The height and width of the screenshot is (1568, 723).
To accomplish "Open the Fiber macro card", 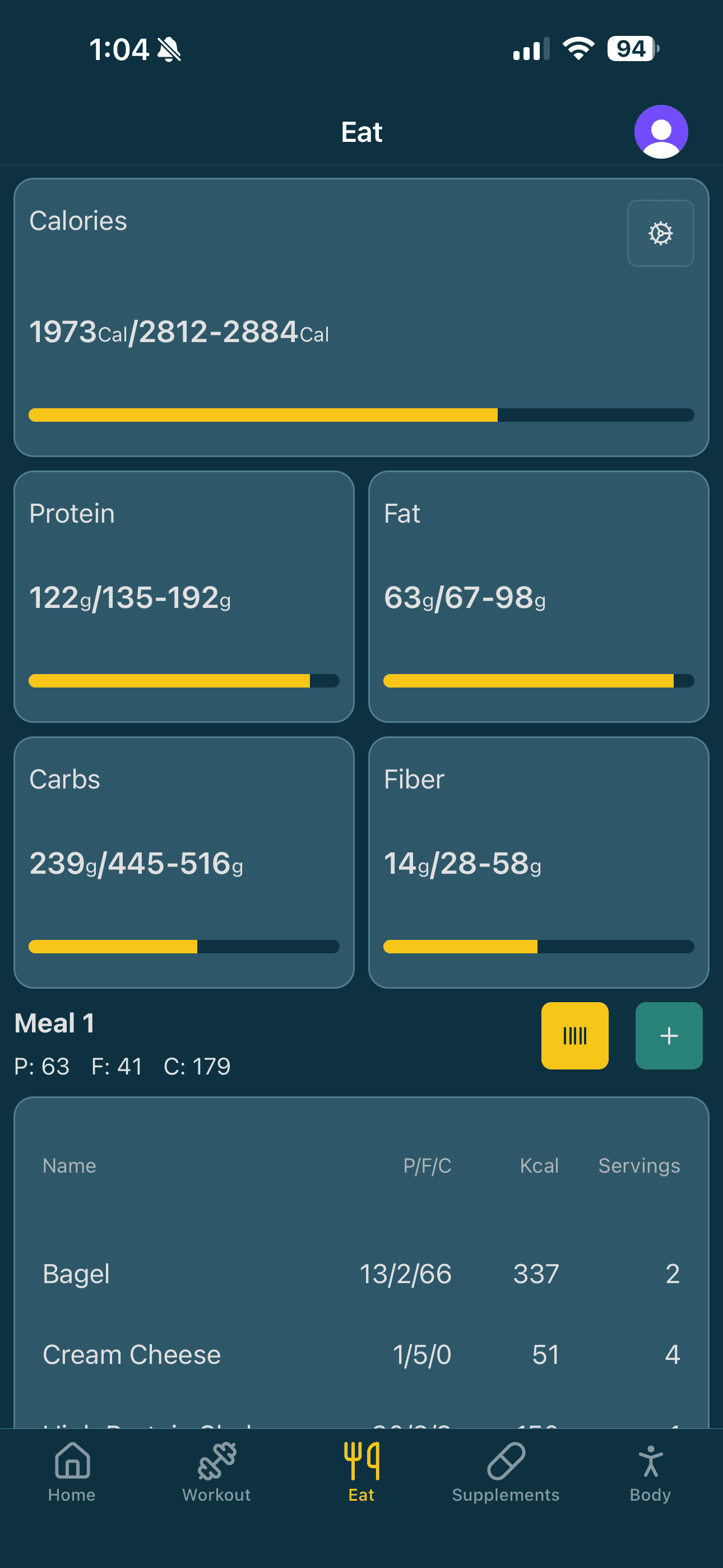I will [x=539, y=862].
